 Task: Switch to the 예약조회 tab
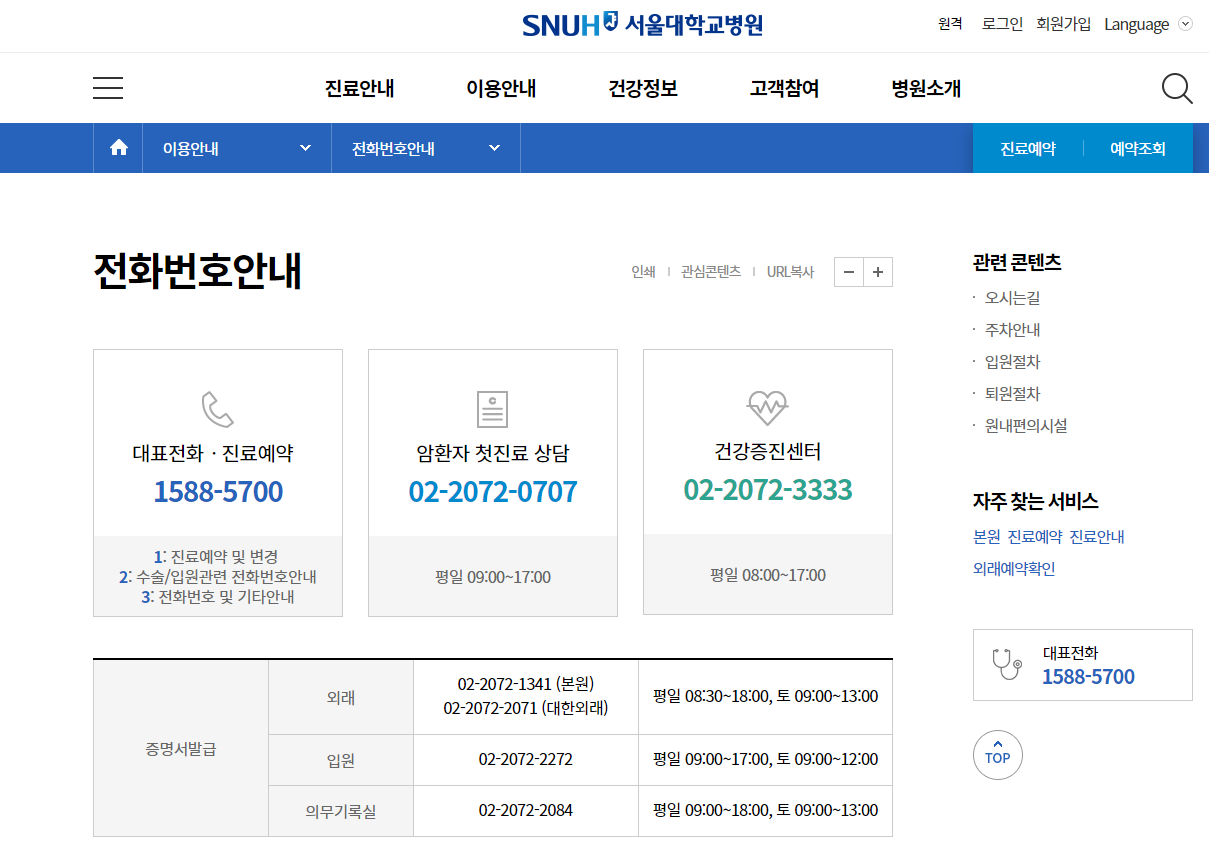tap(1139, 146)
